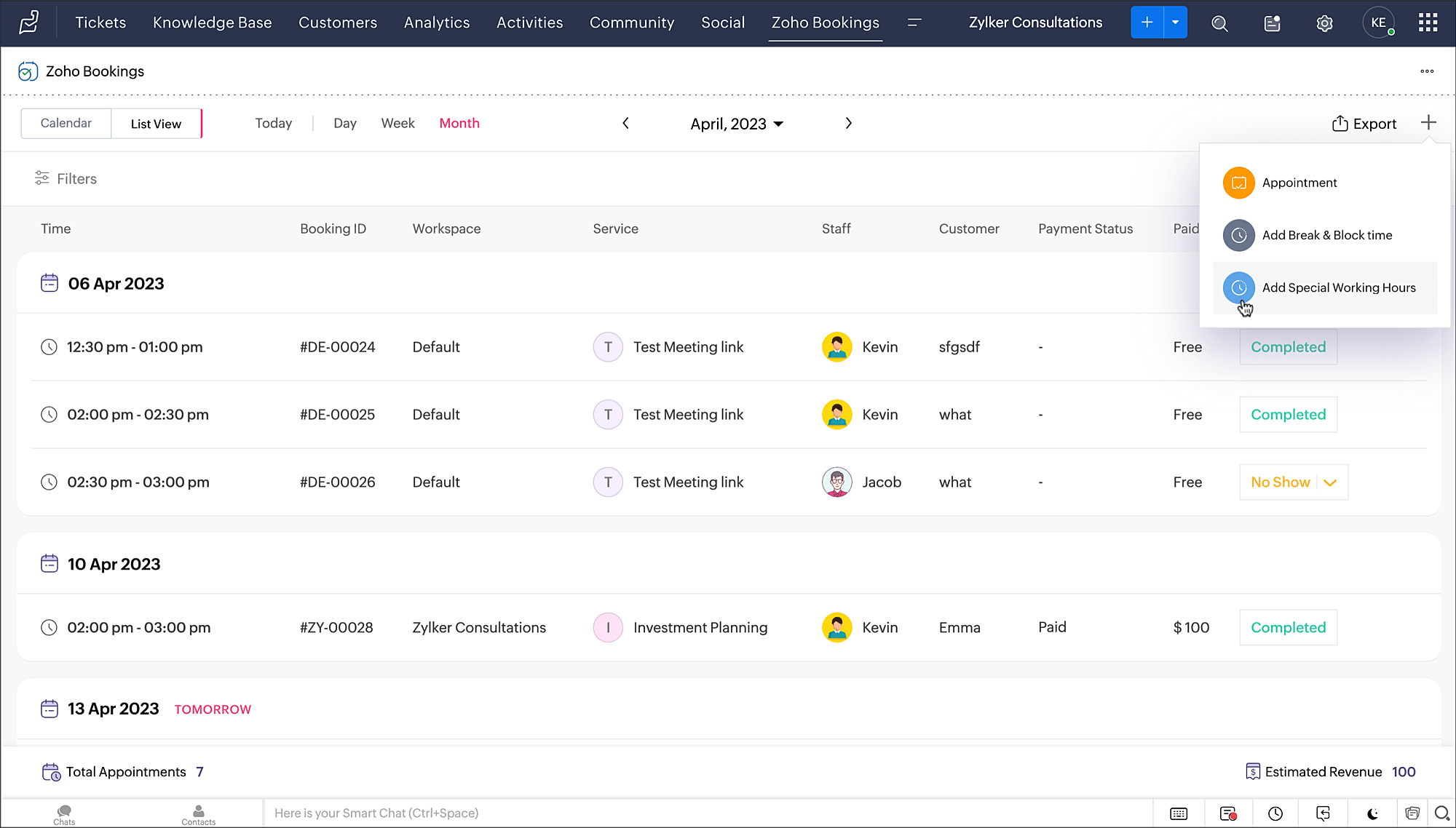Select the List View toggle

[156, 124]
